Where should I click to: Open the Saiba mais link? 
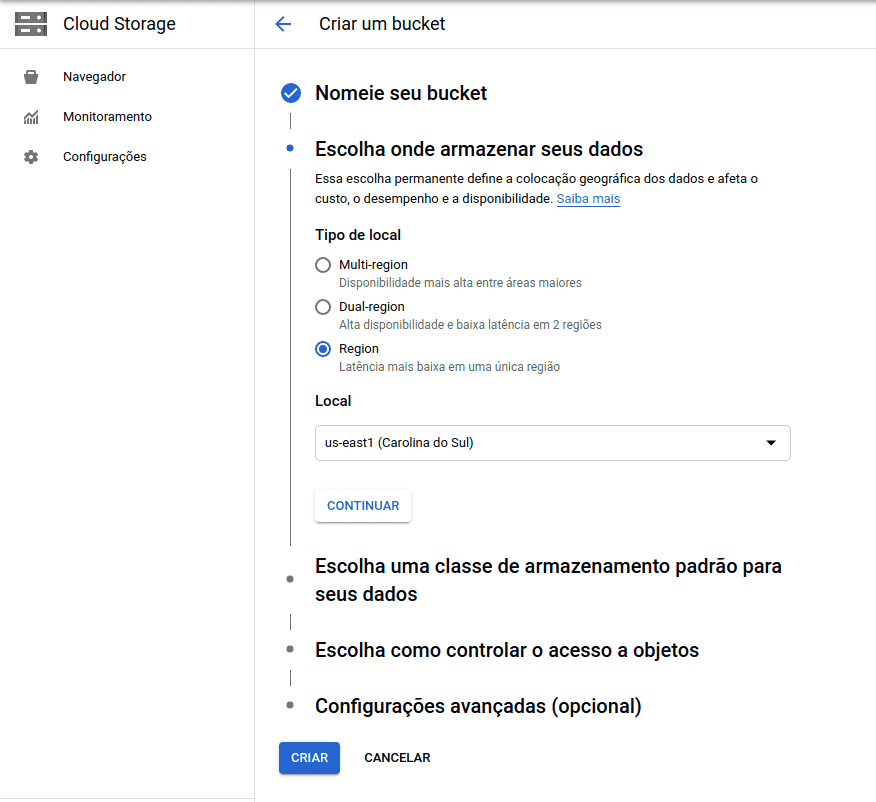click(x=588, y=199)
